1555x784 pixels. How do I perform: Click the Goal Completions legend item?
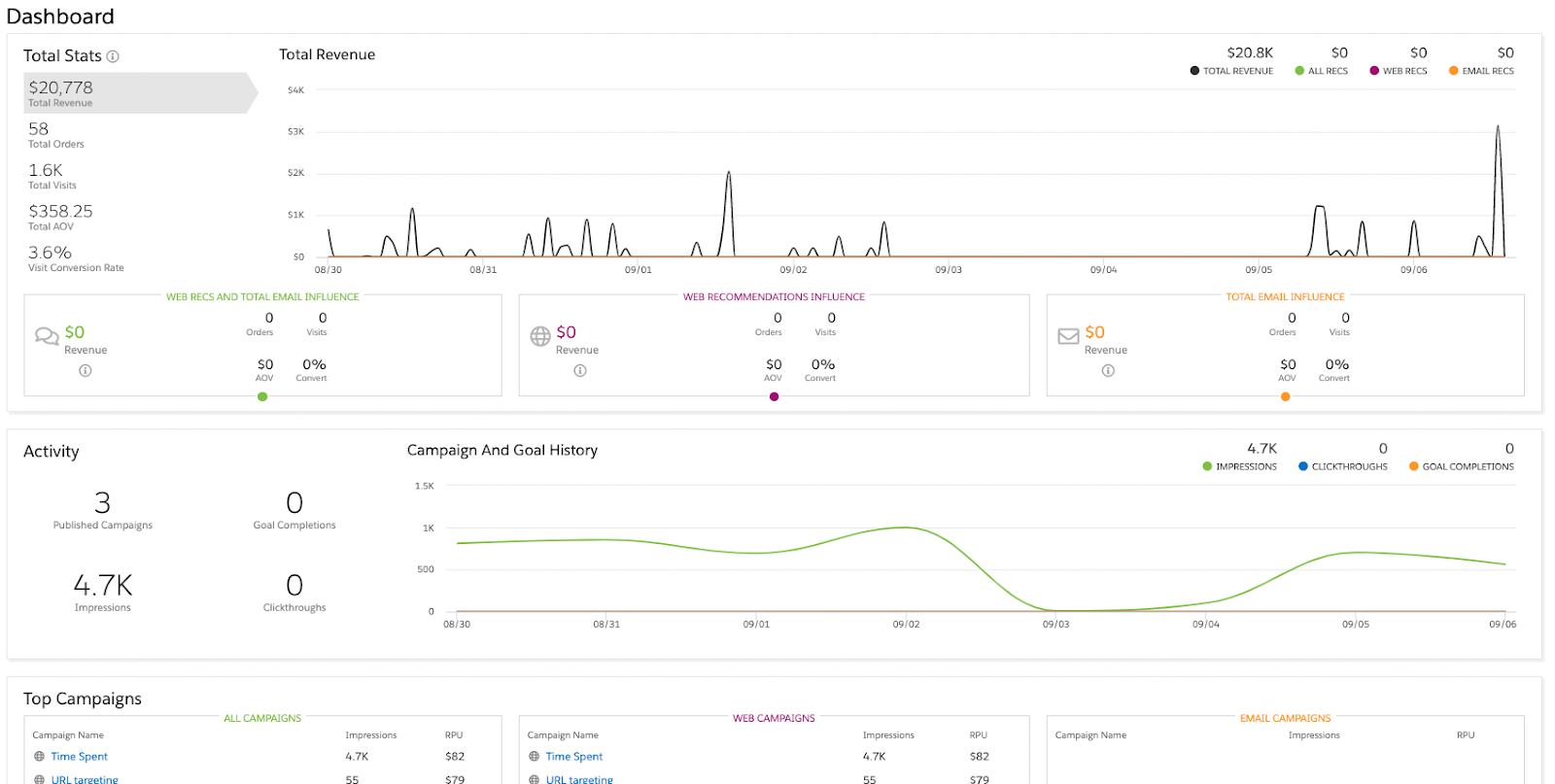(1462, 466)
